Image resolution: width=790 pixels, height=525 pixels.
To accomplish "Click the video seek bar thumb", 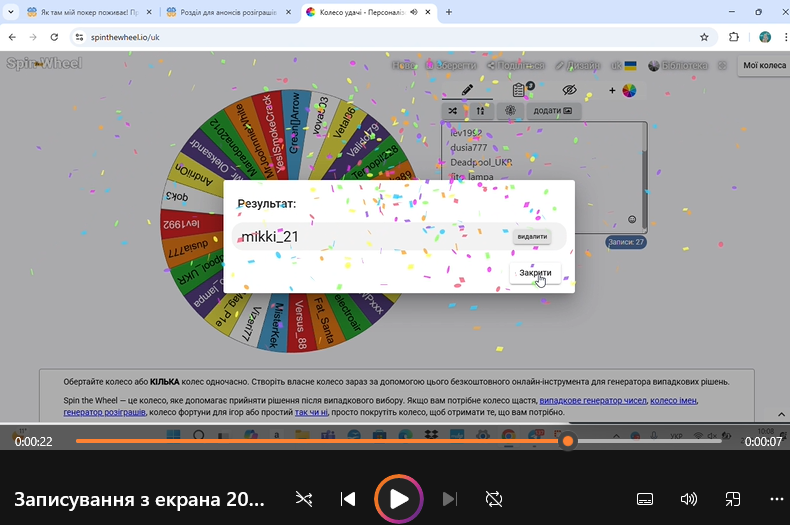I will click(568, 441).
